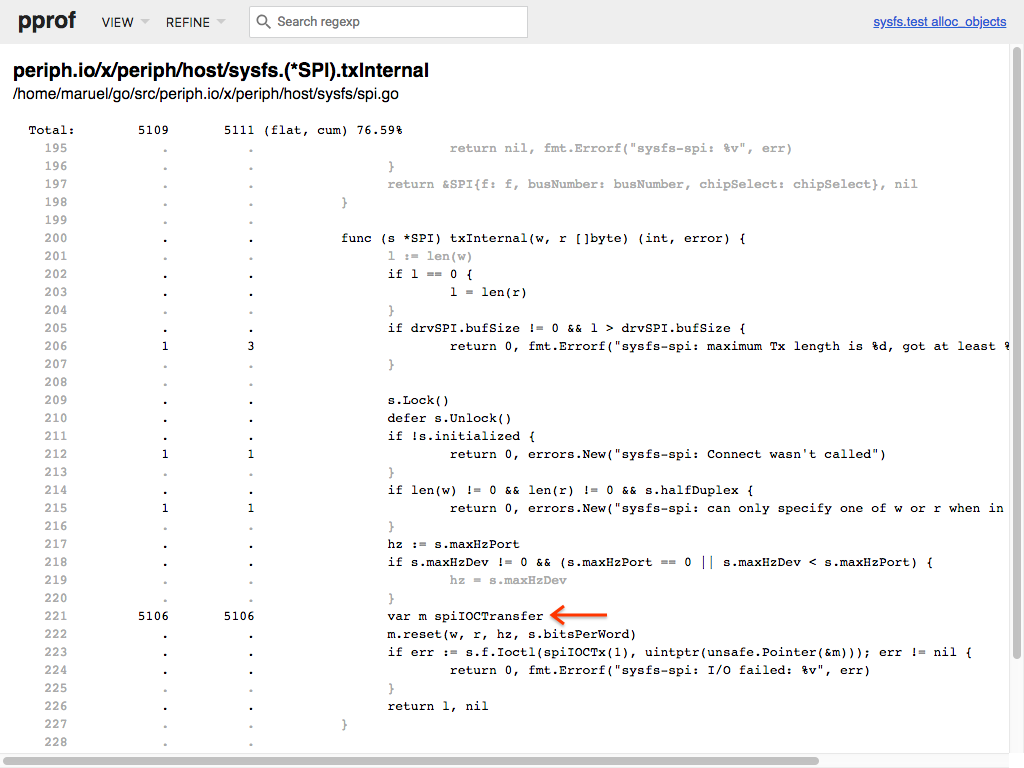Click line 200 func txInternal declaration
This screenshot has height=768, width=1024.
coord(544,238)
